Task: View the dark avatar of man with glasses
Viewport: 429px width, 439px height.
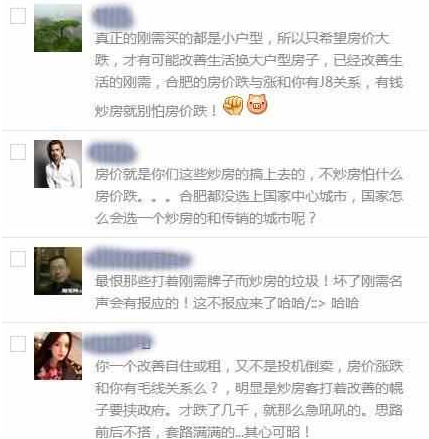Action: [58, 271]
